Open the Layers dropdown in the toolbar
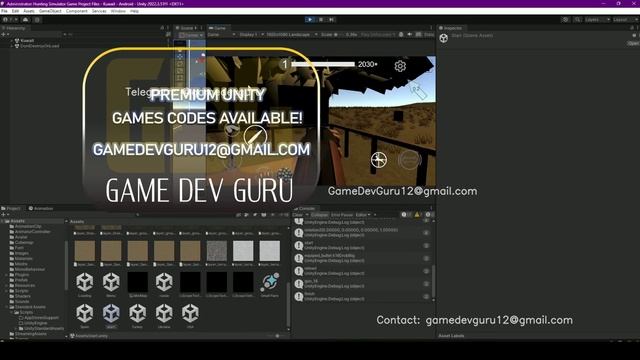 [597, 20]
